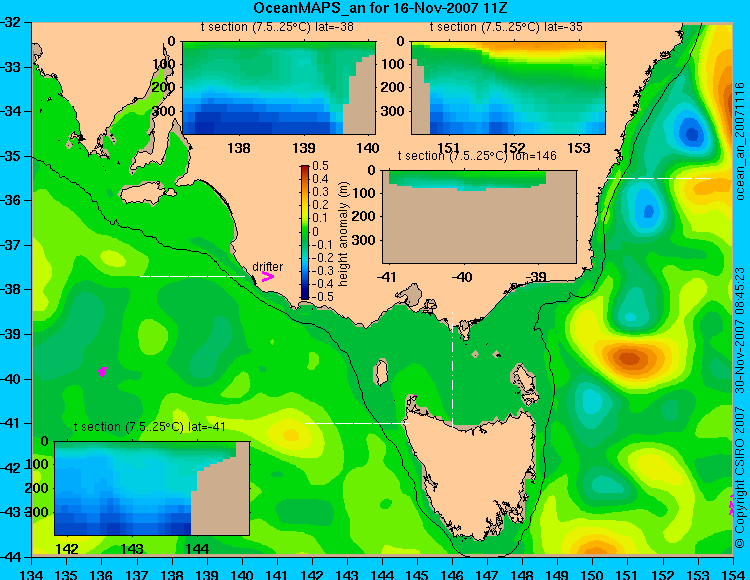Select the 't section (7.5..25°C) lat=-35' heading
The height and width of the screenshot is (580, 750).
click(x=506, y=27)
